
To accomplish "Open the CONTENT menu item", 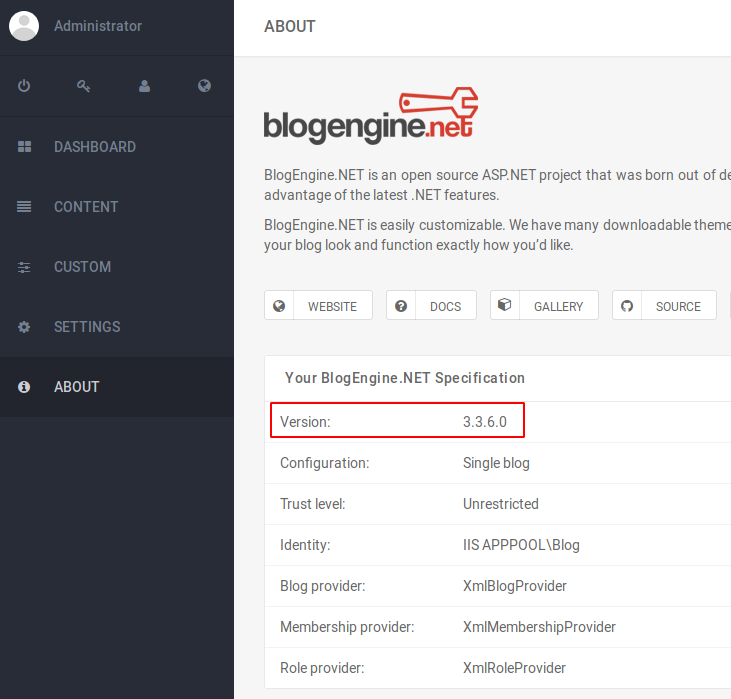I will coord(117,207).
